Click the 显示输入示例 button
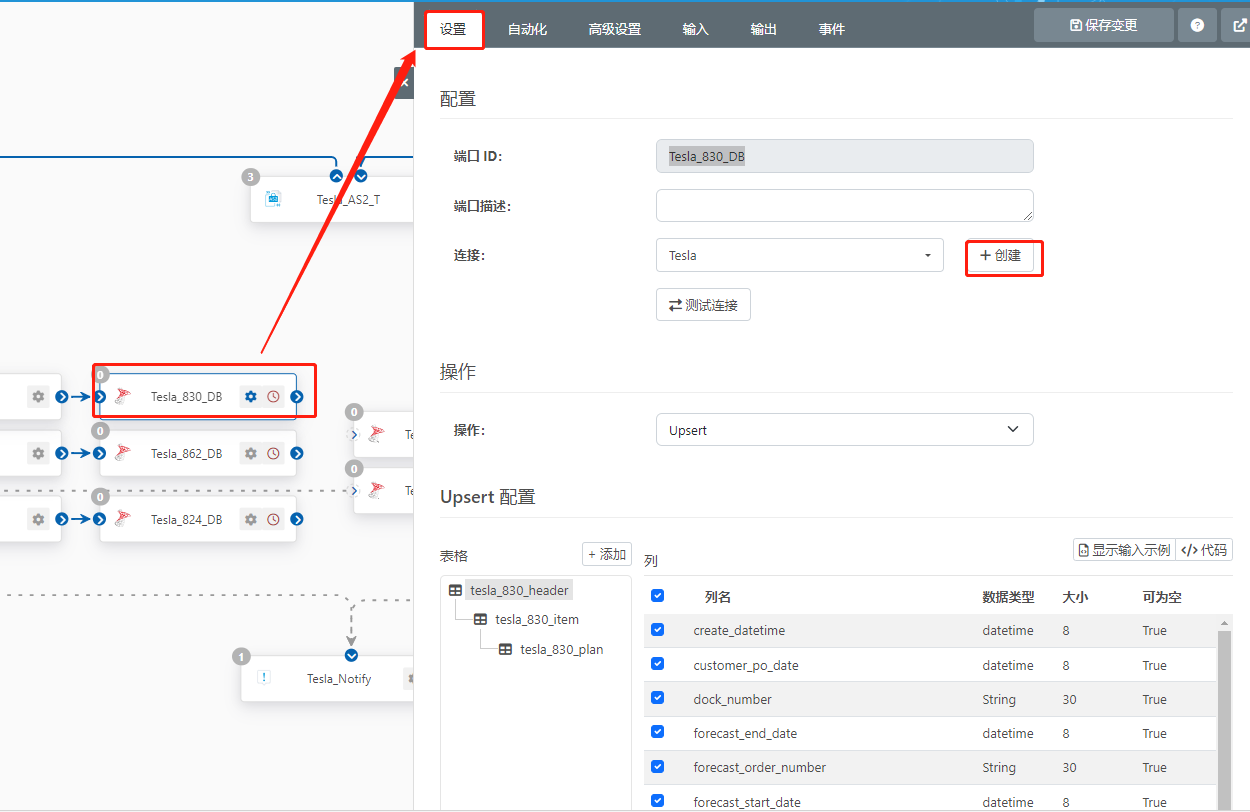 pyautogui.click(x=1124, y=550)
